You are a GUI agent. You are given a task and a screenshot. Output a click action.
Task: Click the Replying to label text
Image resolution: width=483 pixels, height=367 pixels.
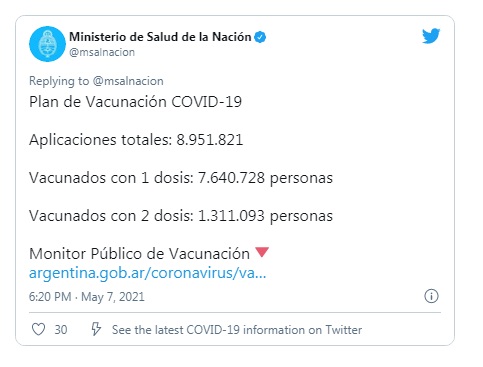(x=59, y=81)
